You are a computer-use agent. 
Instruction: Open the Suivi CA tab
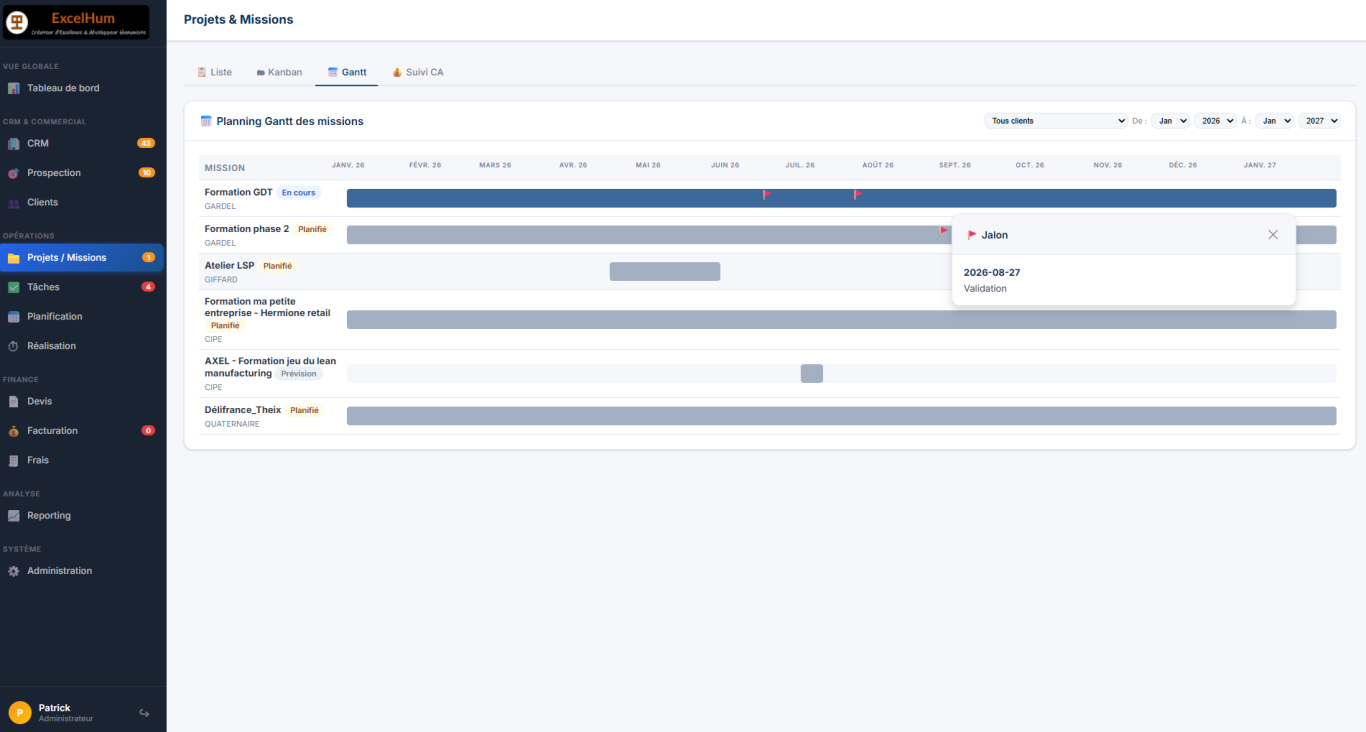point(418,72)
